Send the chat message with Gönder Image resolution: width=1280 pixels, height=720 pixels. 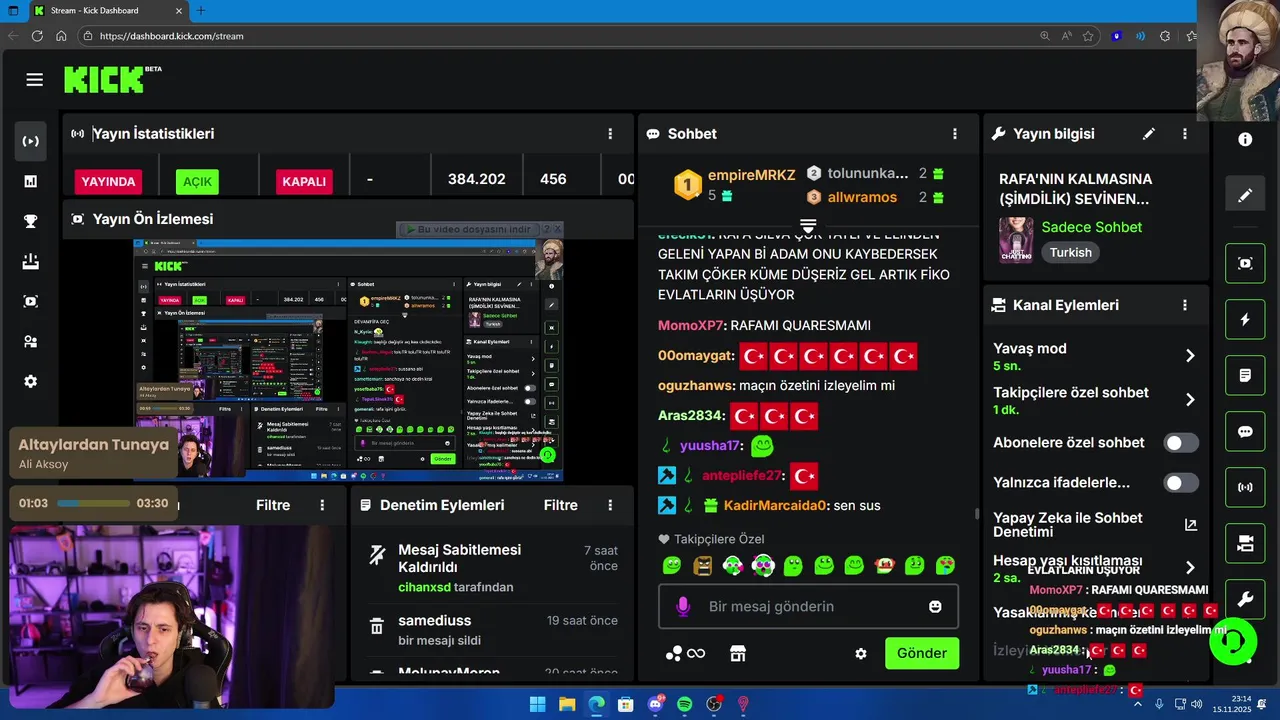921,653
